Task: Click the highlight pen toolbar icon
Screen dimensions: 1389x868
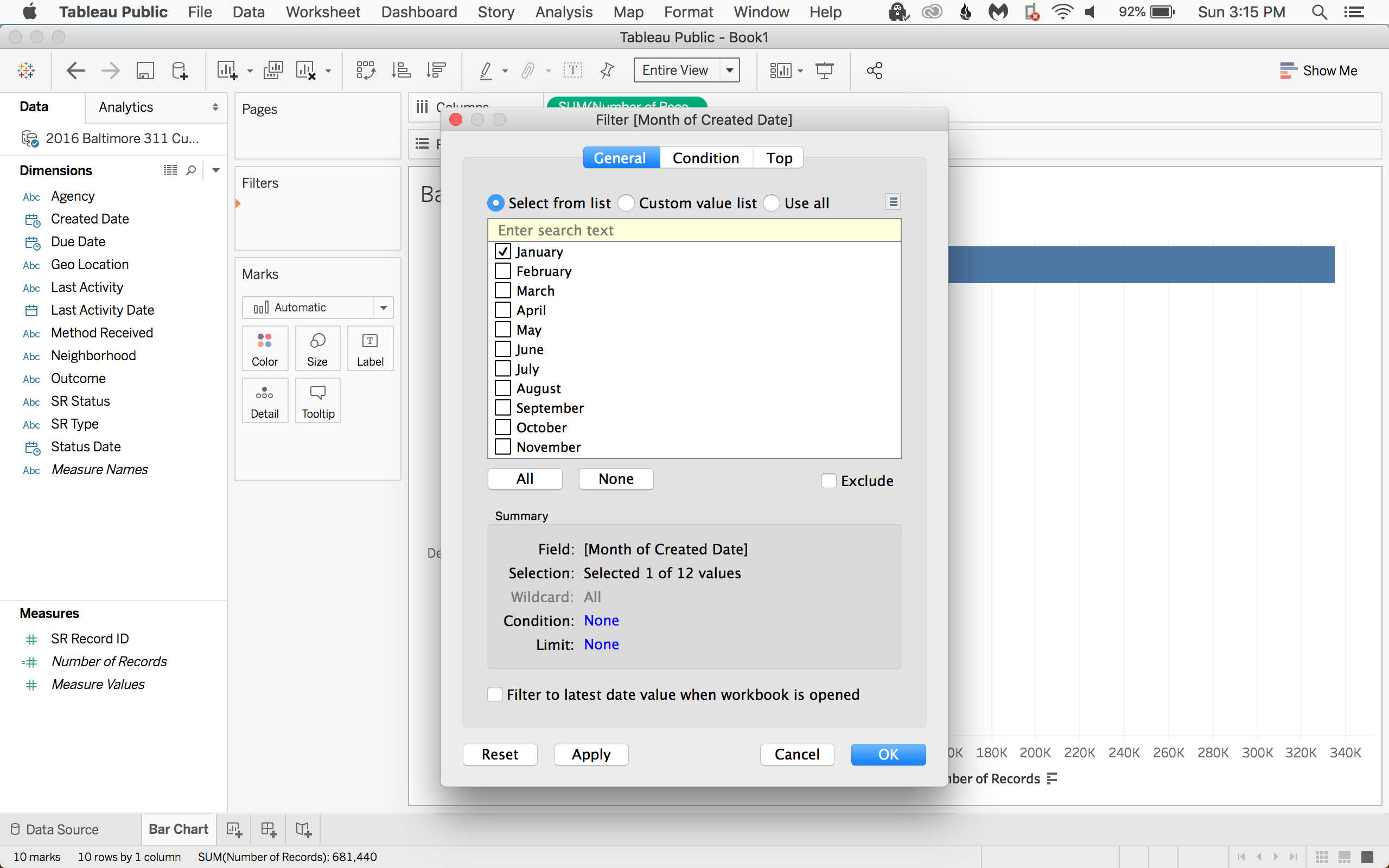Action: coord(486,71)
